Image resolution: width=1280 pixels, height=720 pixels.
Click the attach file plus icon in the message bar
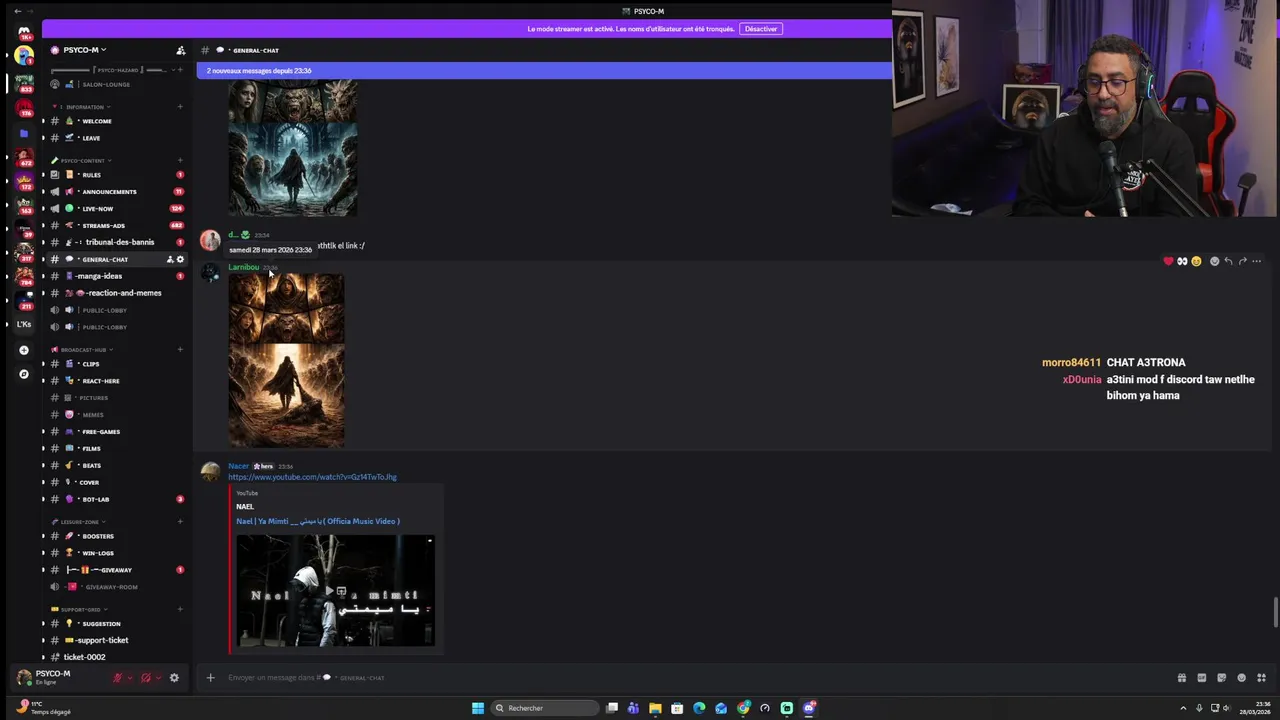(210, 677)
